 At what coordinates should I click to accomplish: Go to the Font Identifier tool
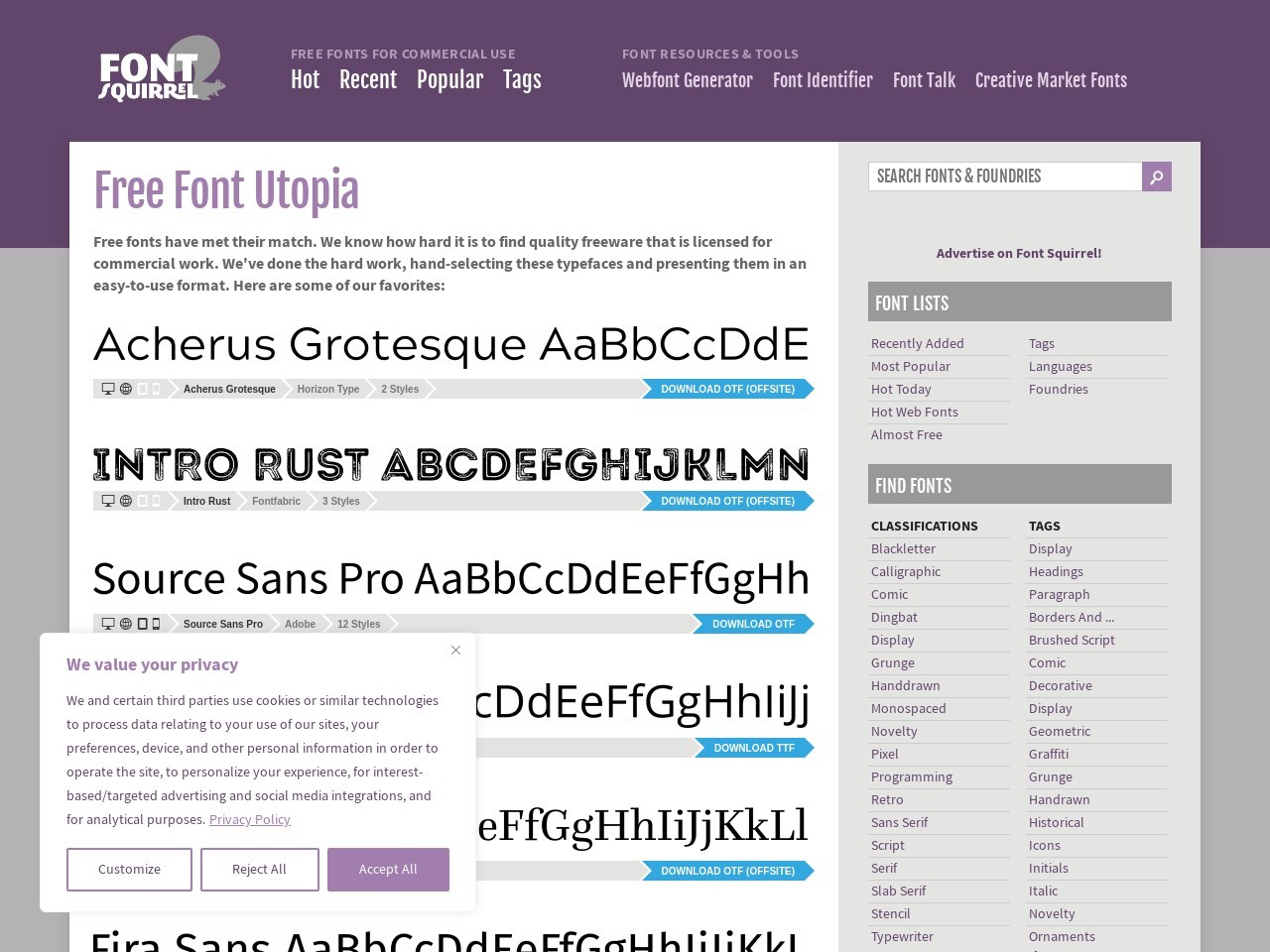823,80
